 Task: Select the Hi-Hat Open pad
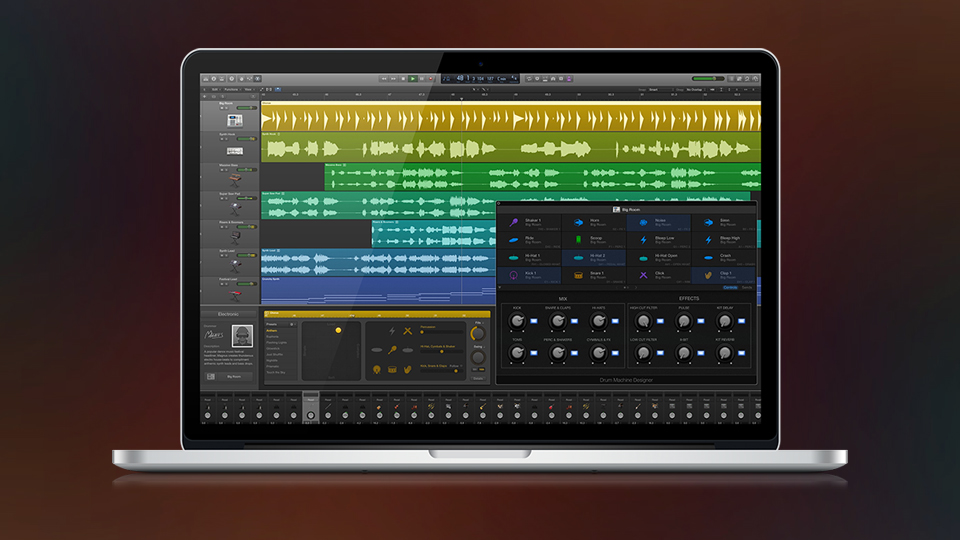(659, 258)
